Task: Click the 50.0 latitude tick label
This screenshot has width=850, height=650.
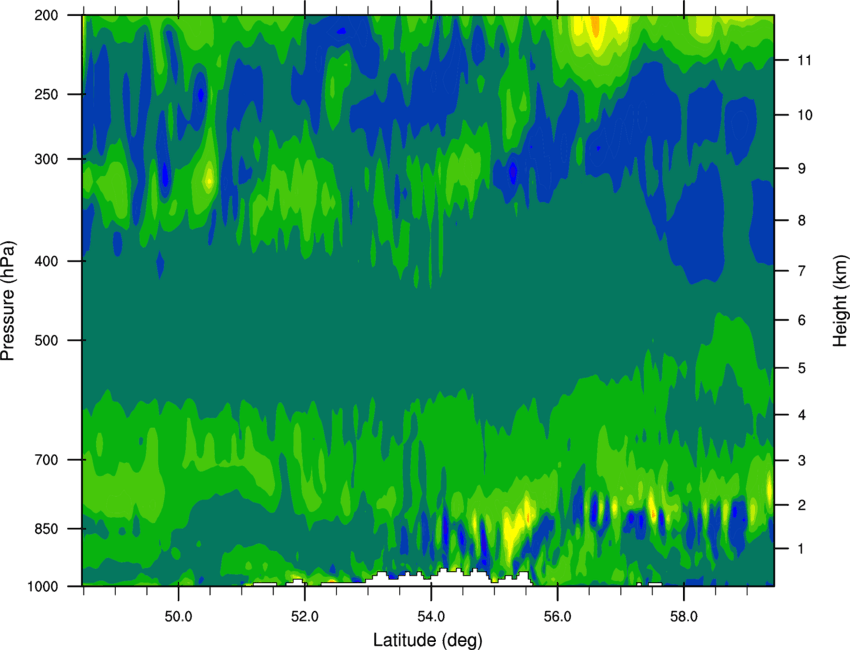Action: tap(178, 617)
